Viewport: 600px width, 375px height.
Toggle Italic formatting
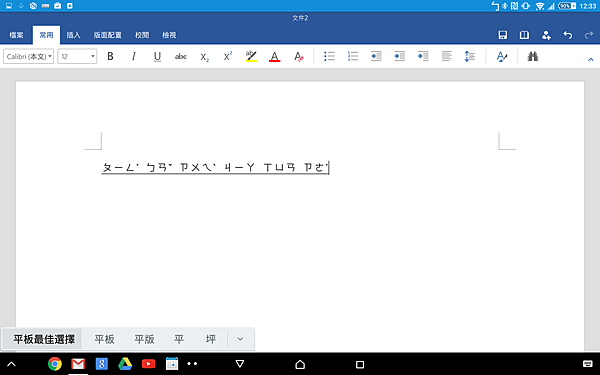point(134,57)
